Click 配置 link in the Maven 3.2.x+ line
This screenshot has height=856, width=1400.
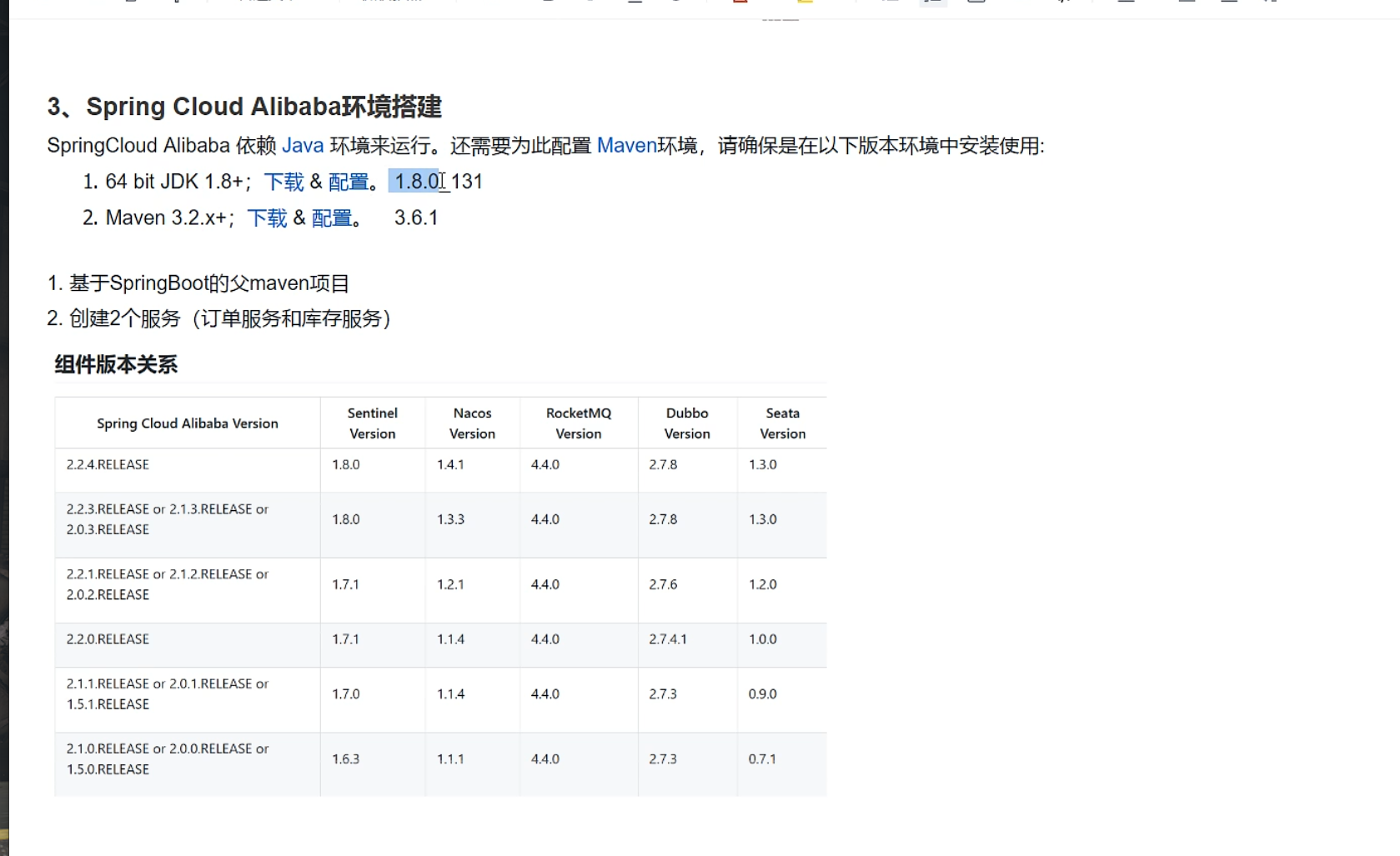click(x=332, y=218)
